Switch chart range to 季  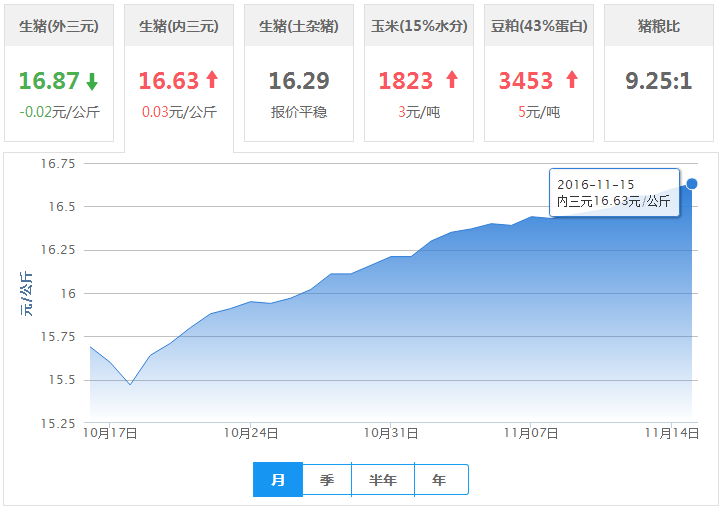327,480
